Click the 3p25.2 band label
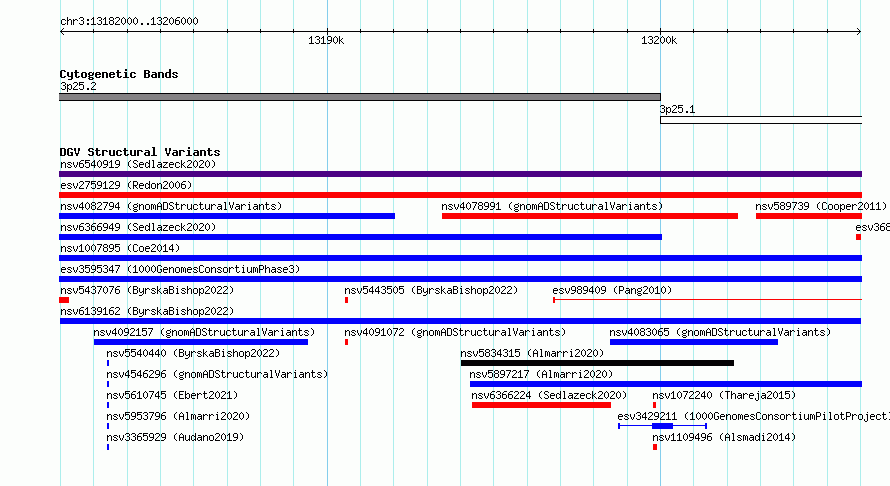Viewport: 890px width, 486px height. (78, 86)
